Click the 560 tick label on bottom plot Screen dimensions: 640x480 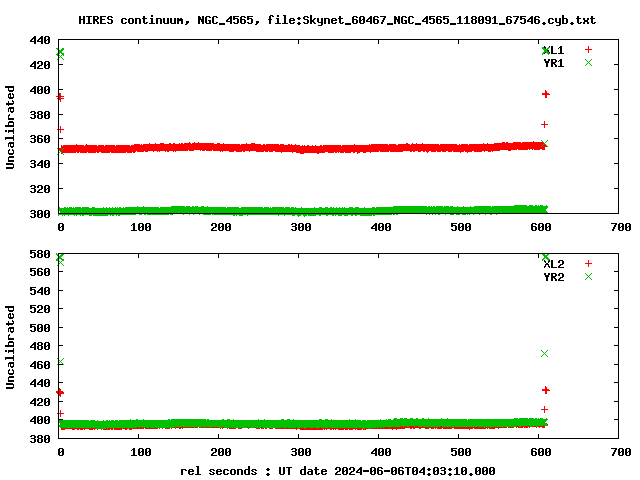click(40, 272)
